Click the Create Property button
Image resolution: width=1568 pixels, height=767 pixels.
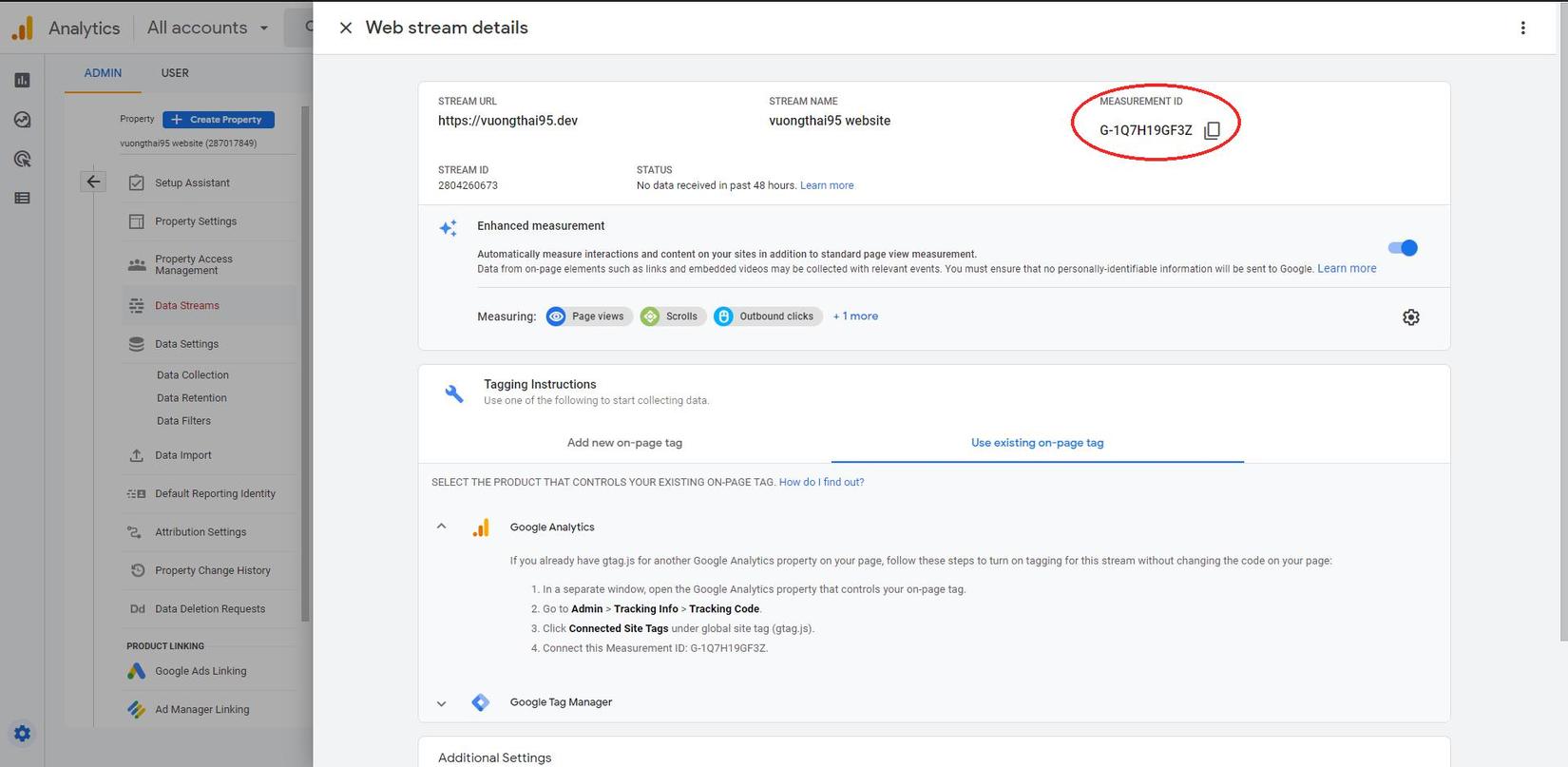219,120
